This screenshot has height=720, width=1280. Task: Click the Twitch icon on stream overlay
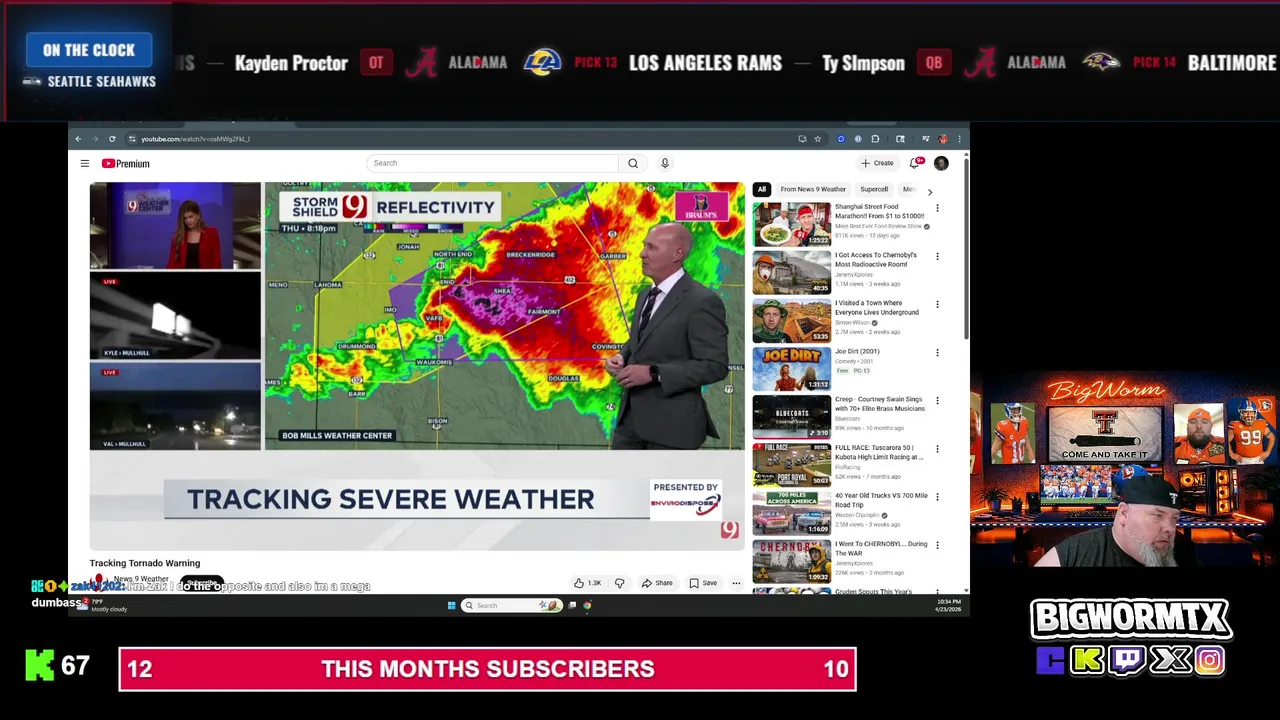(x=1129, y=660)
